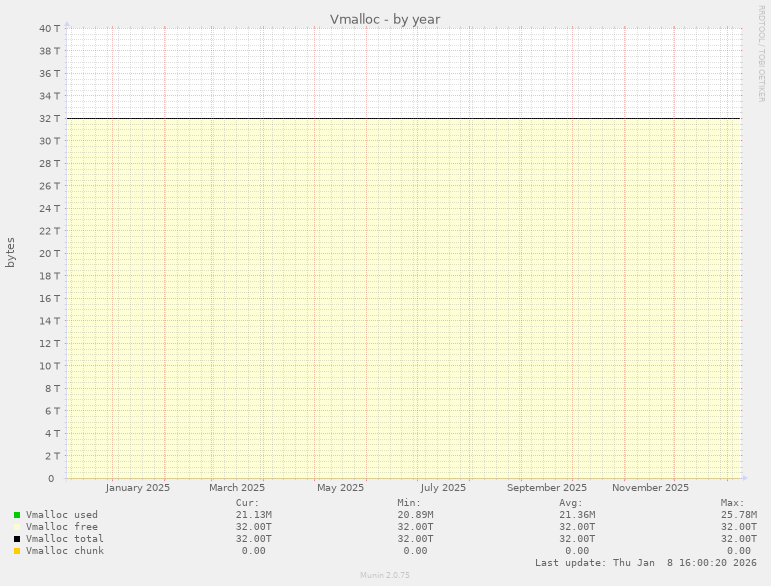Screen dimensions: 771x586
Task: Click the May 2025 x-axis label
Action: pyautogui.click(x=340, y=488)
